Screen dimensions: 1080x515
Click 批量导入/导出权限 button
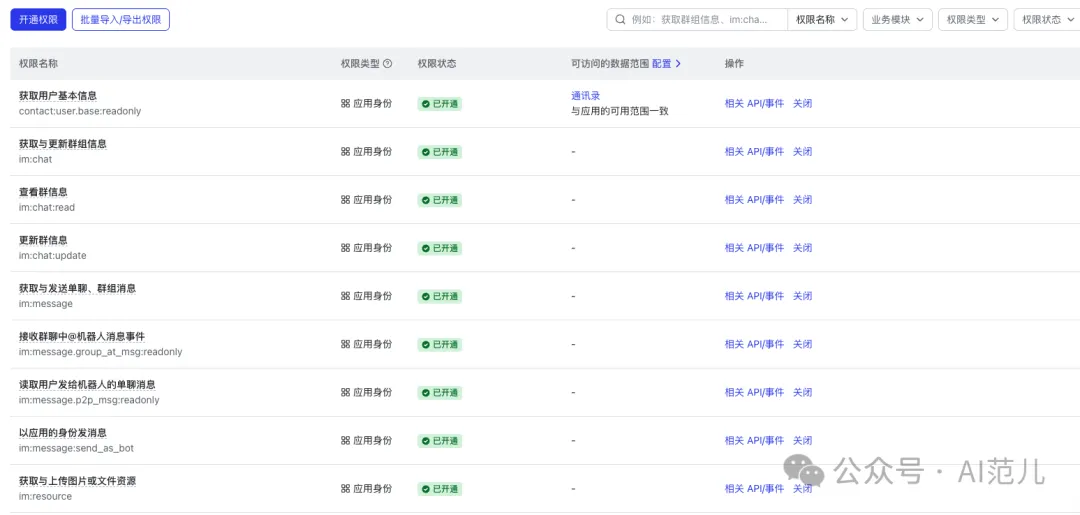[121, 19]
